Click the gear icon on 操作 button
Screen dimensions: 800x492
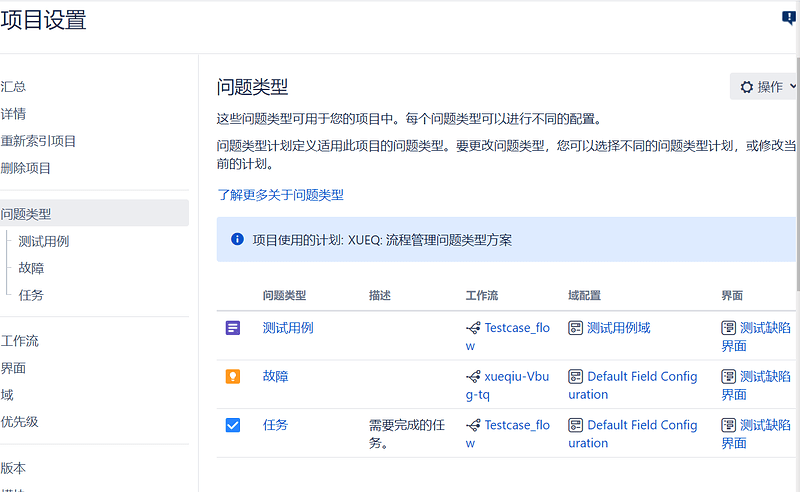click(746, 87)
